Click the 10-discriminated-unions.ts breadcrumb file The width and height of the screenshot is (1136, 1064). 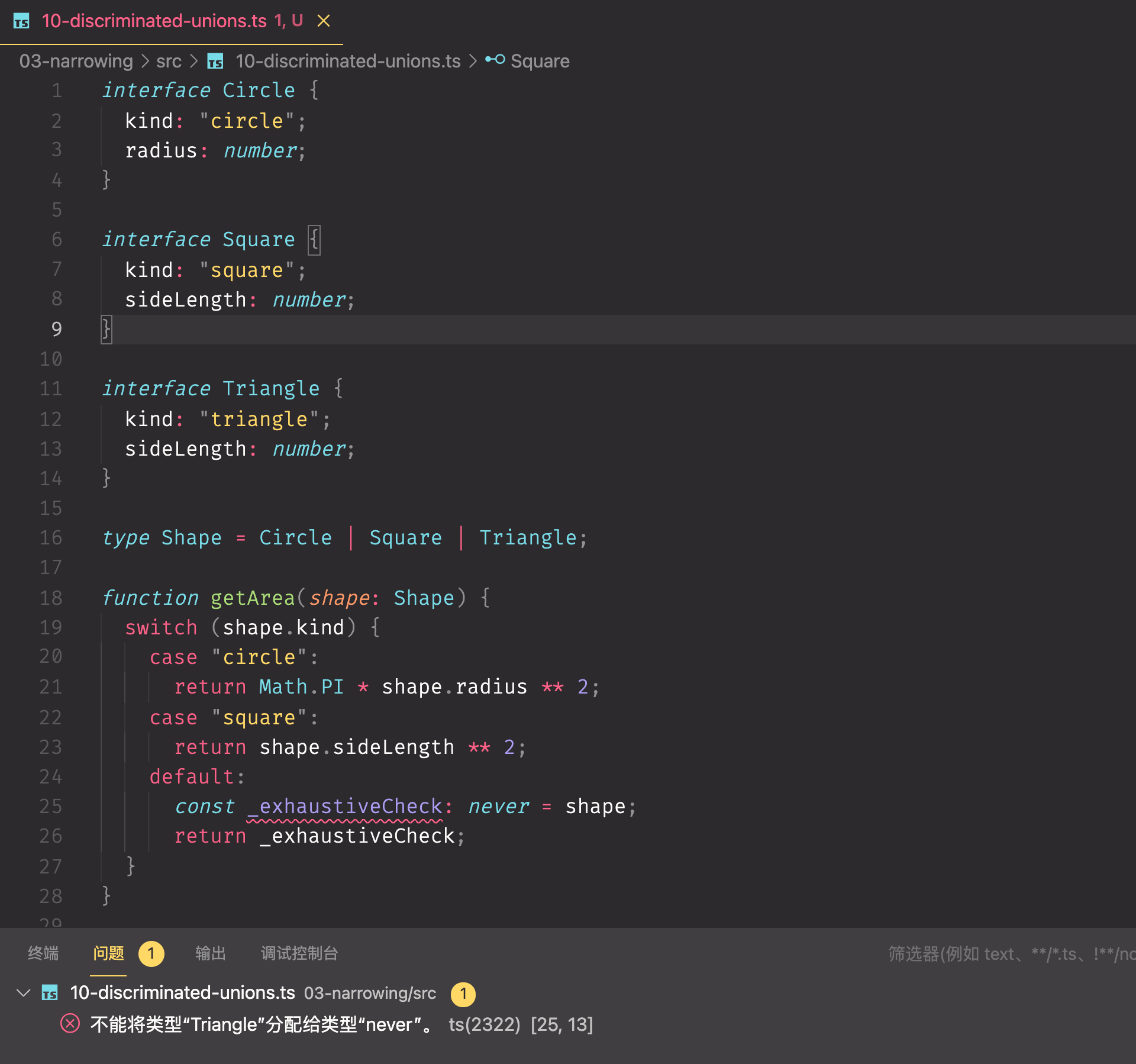(x=348, y=61)
